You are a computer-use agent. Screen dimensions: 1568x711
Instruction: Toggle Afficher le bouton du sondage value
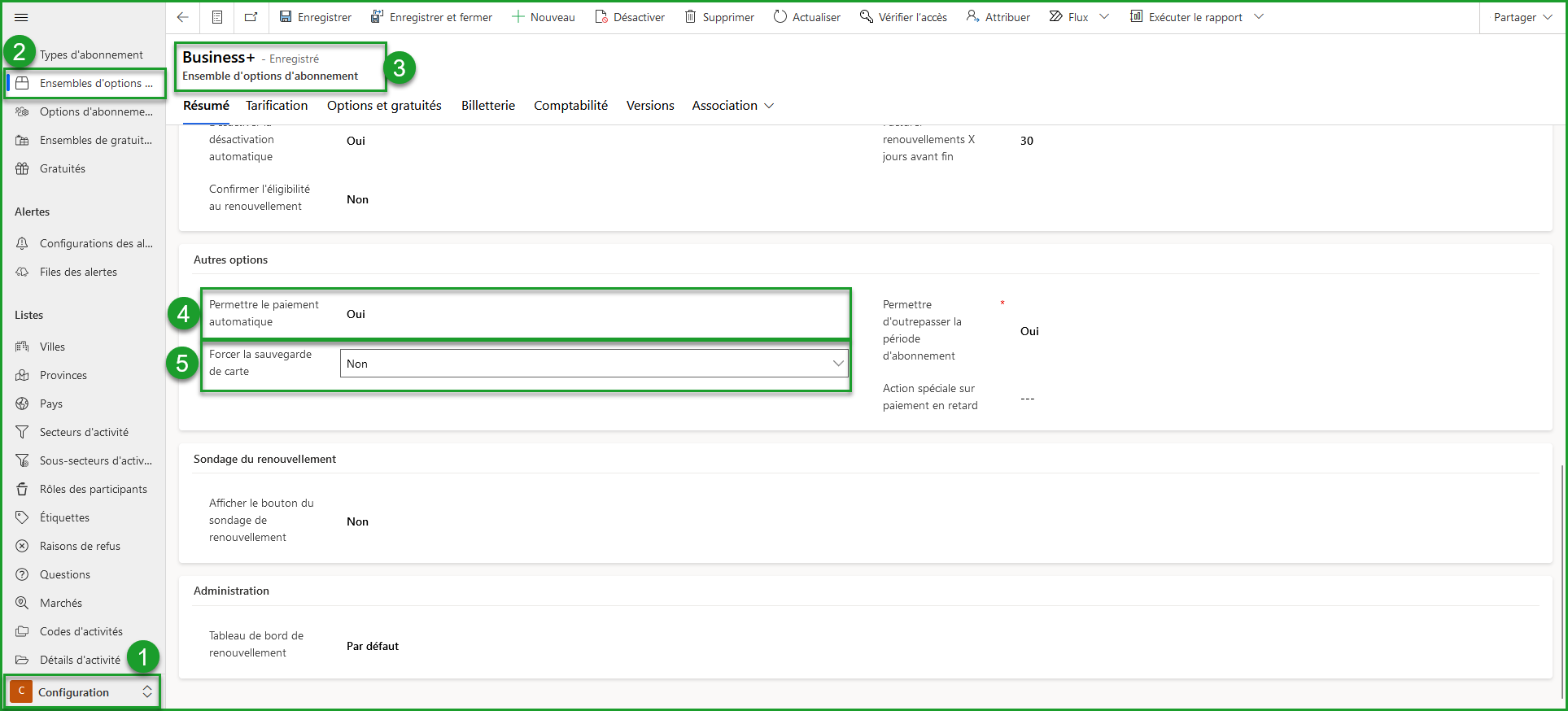pos(357,521)
